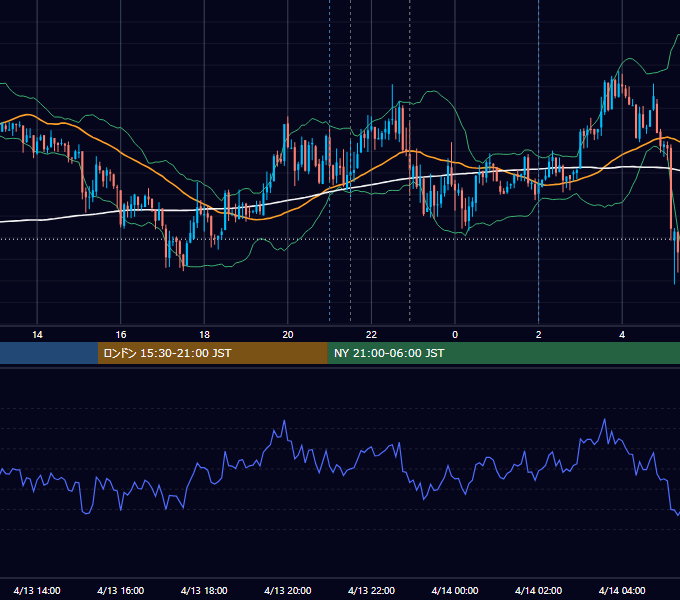Click the hour label 4 on price chart axis

tap(622, 335)
